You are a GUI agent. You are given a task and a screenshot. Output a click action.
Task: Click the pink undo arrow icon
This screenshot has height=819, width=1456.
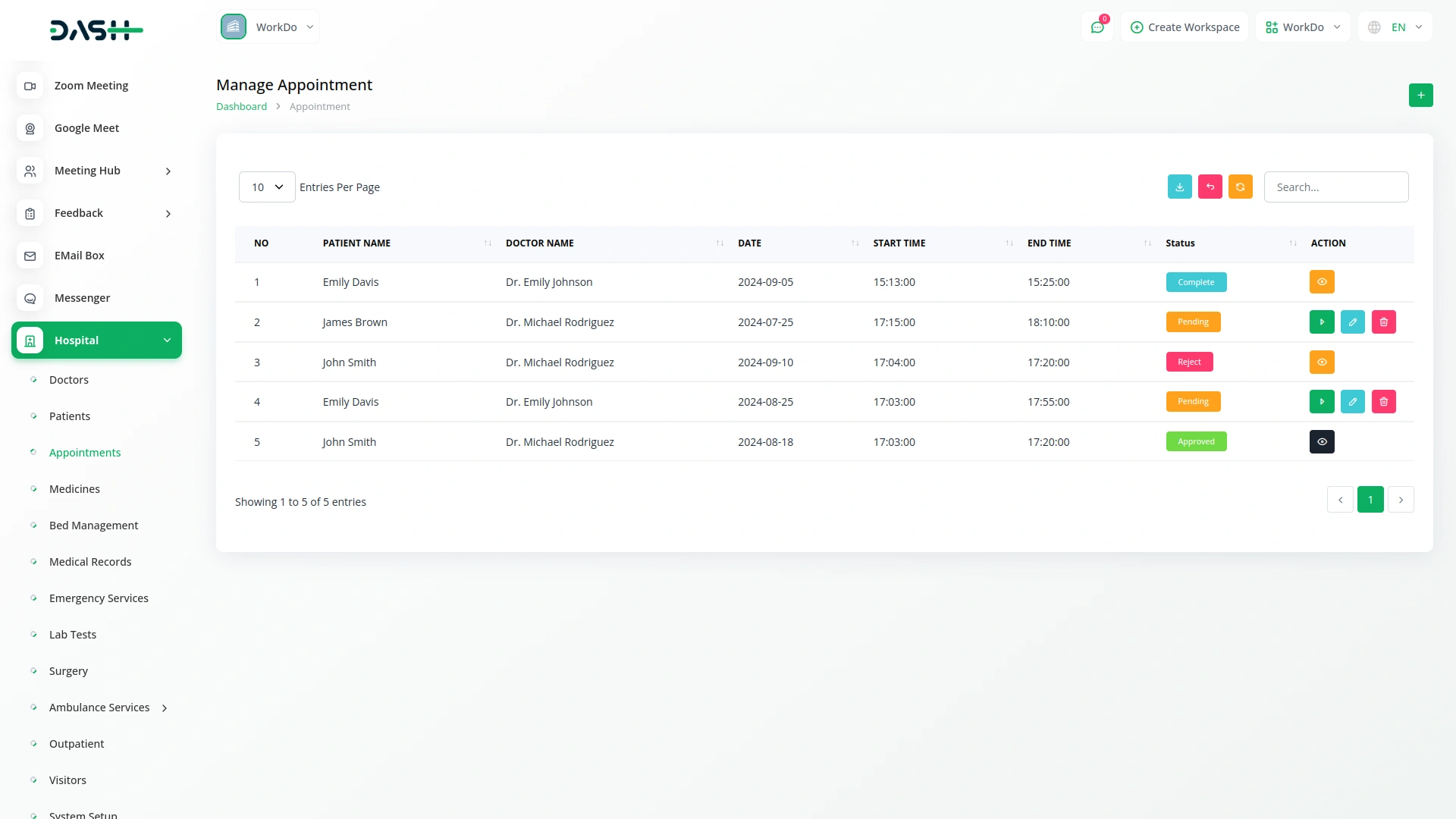coord(1210,187)
